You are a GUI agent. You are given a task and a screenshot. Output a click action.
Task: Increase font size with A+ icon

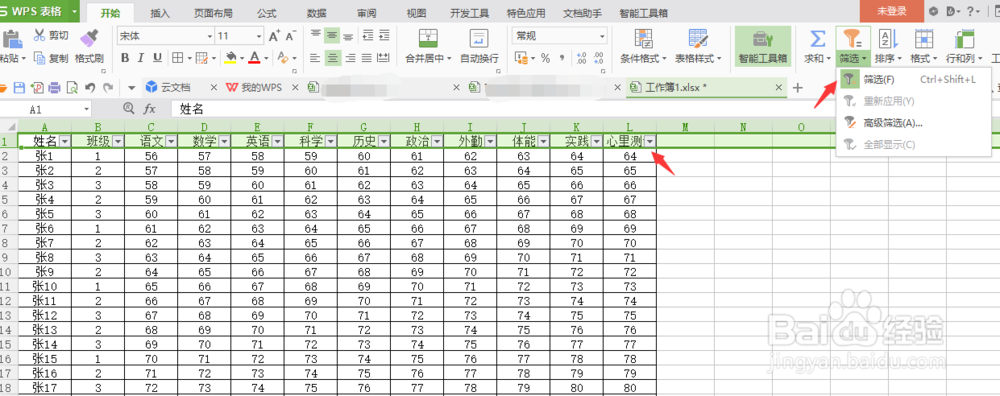click(x=274, y=36)
